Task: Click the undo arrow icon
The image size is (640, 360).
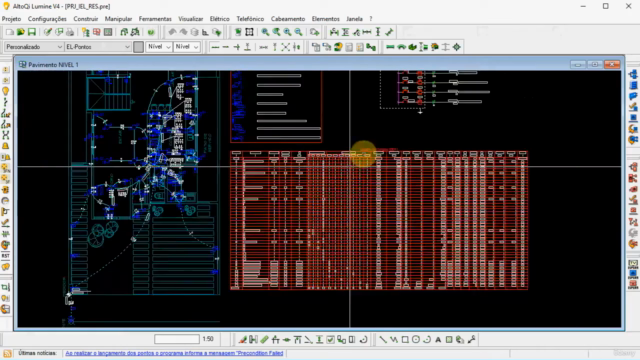Action: coord(172,32)
